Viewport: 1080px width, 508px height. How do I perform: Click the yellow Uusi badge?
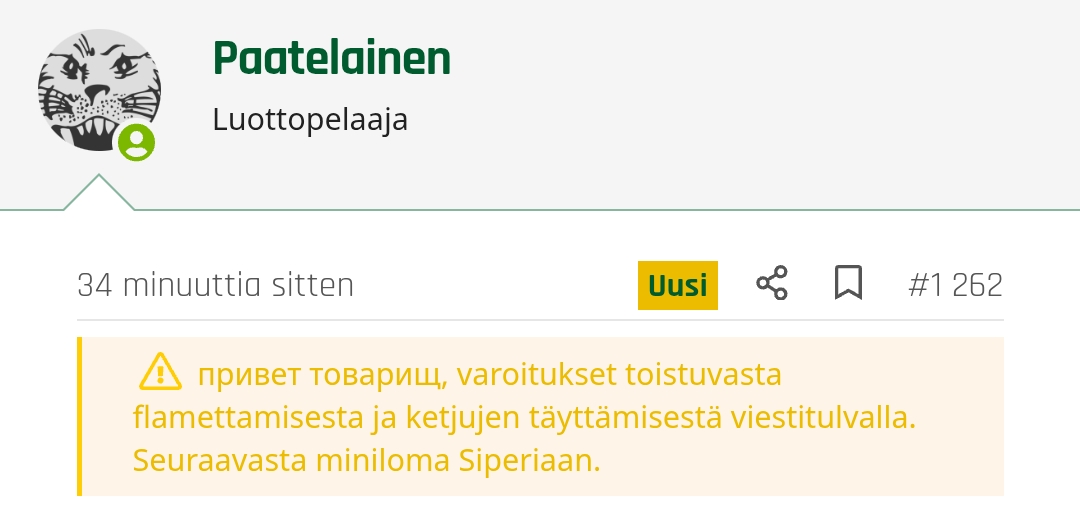coord(678,286)
